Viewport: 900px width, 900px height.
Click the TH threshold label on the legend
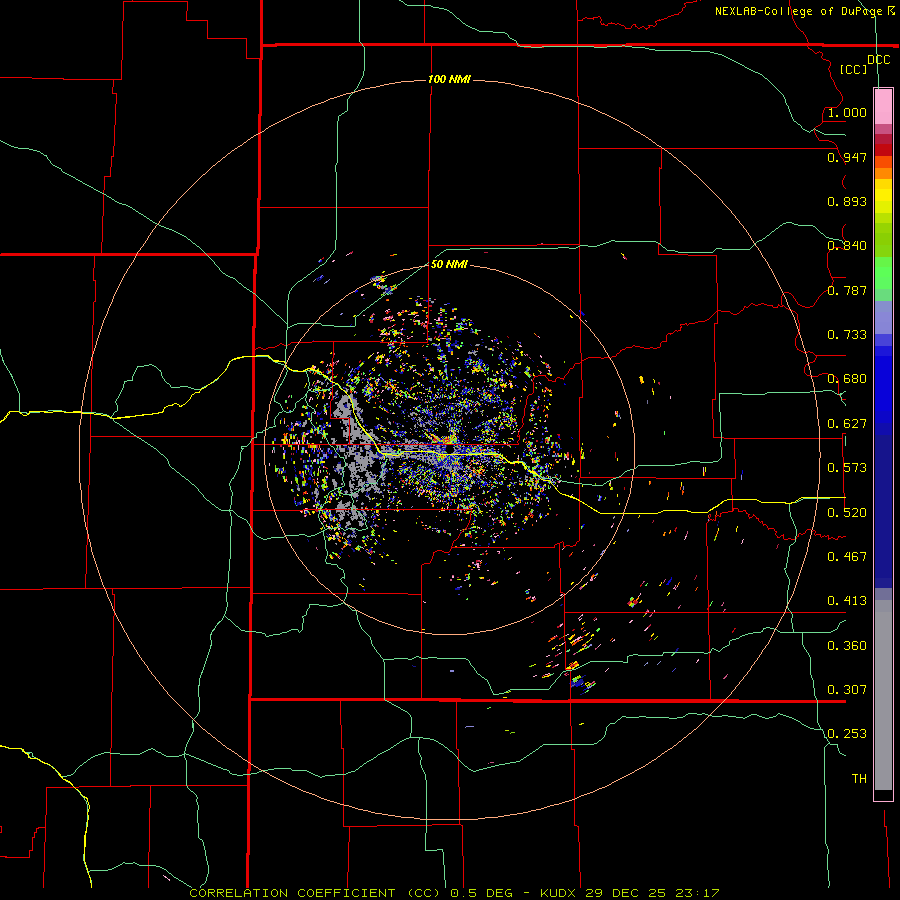click(859, 779)
